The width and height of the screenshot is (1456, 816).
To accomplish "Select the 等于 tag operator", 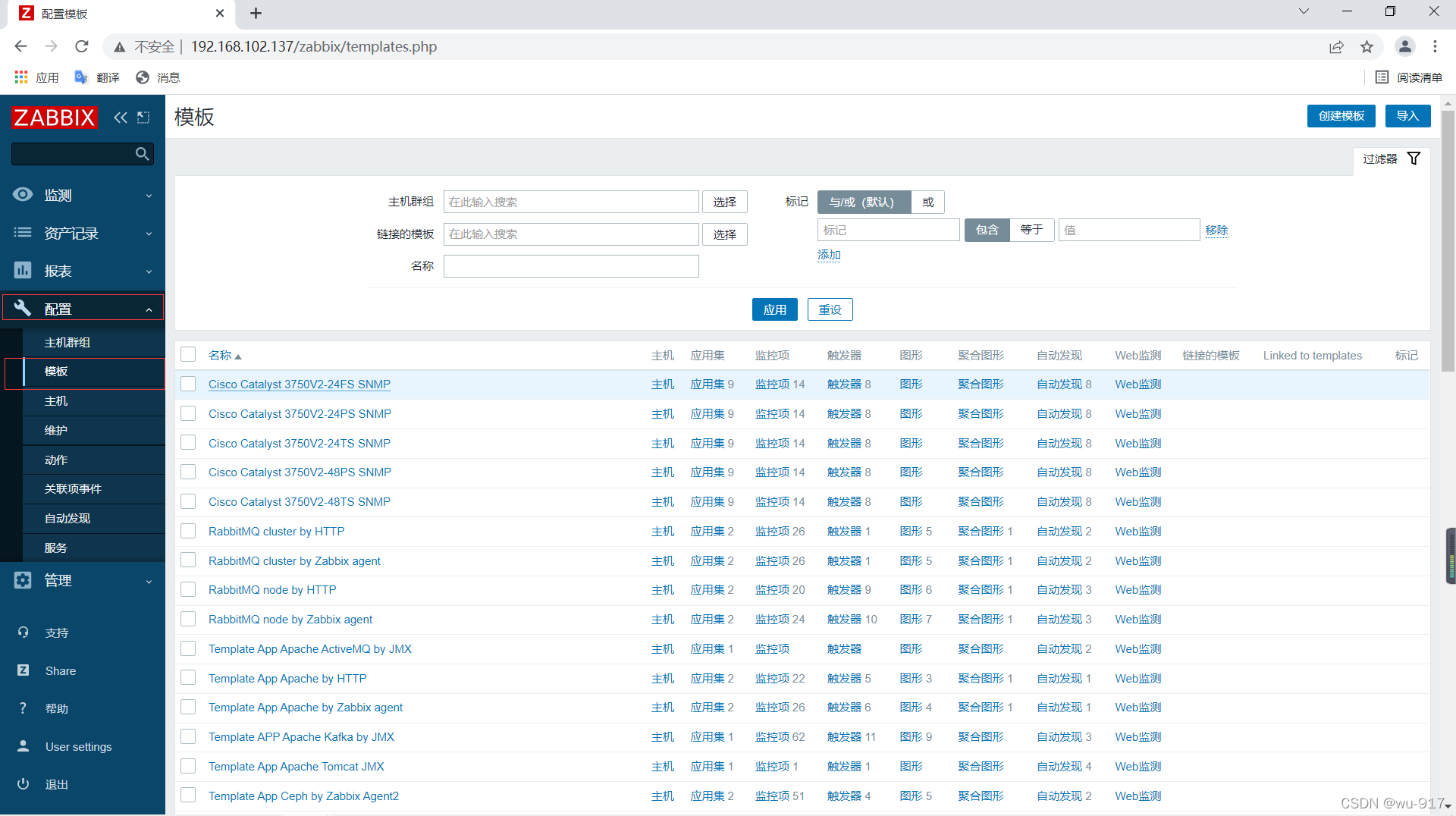I will click(x=1031, y=230).
